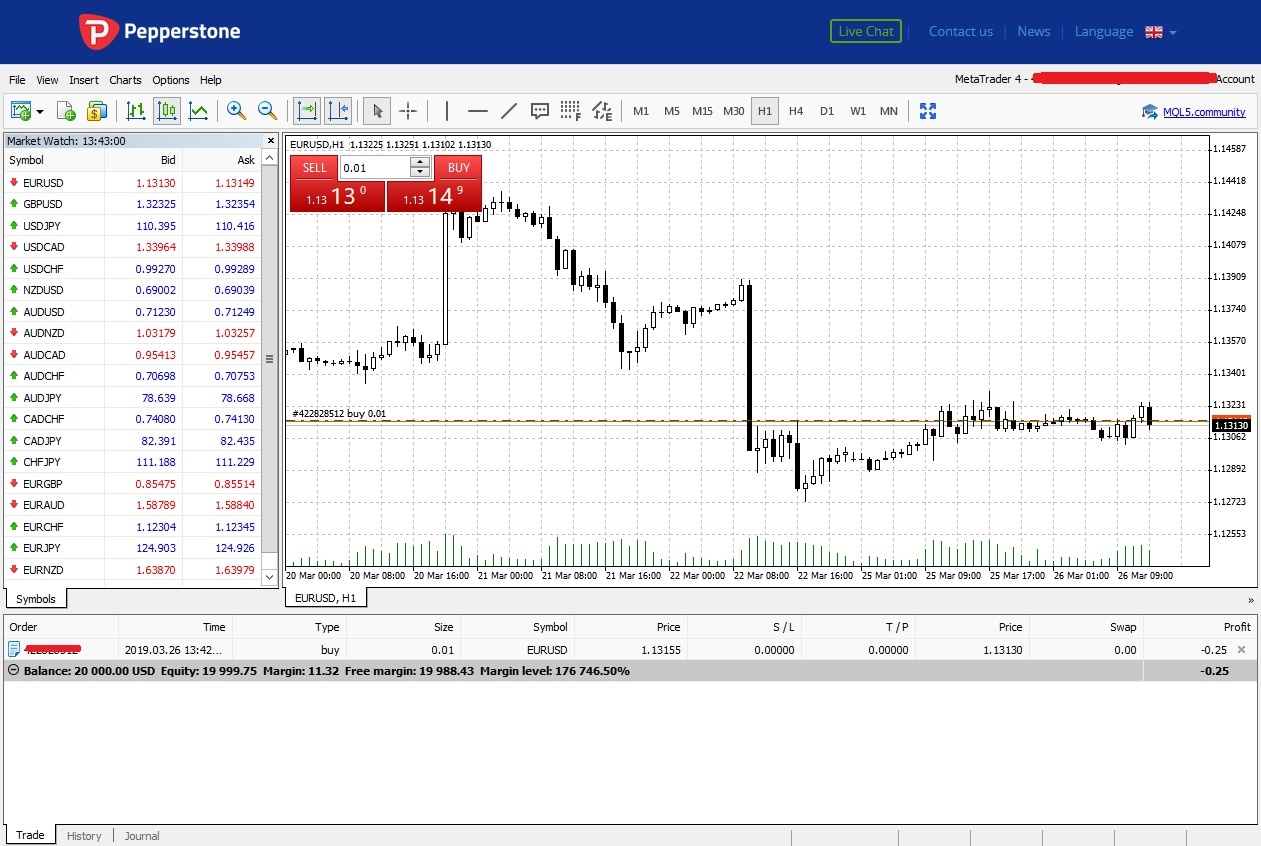
Task: Switch the chart to line display
Action: 198,111
